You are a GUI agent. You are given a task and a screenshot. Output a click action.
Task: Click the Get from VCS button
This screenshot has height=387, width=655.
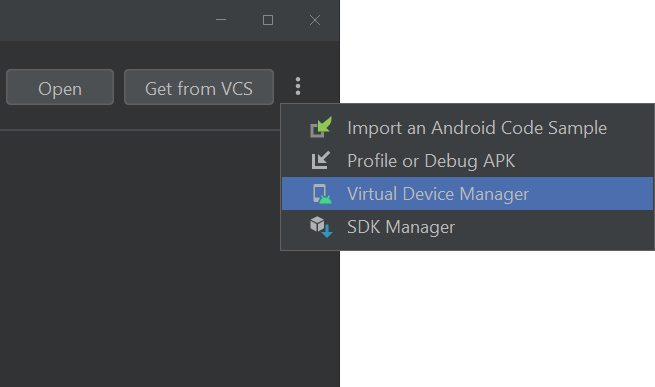[x=199, y=87]
